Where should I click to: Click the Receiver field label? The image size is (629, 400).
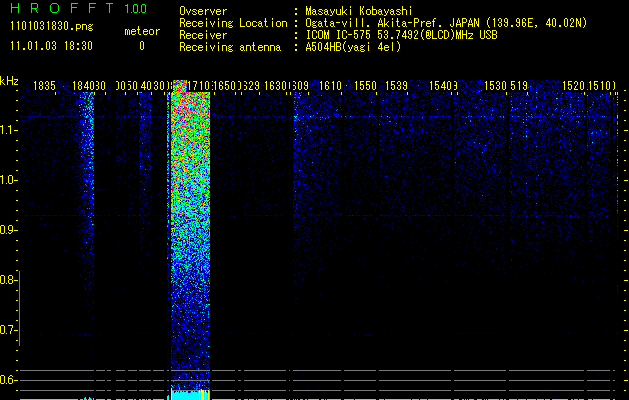pyautogui.click(x=203, y=35)
